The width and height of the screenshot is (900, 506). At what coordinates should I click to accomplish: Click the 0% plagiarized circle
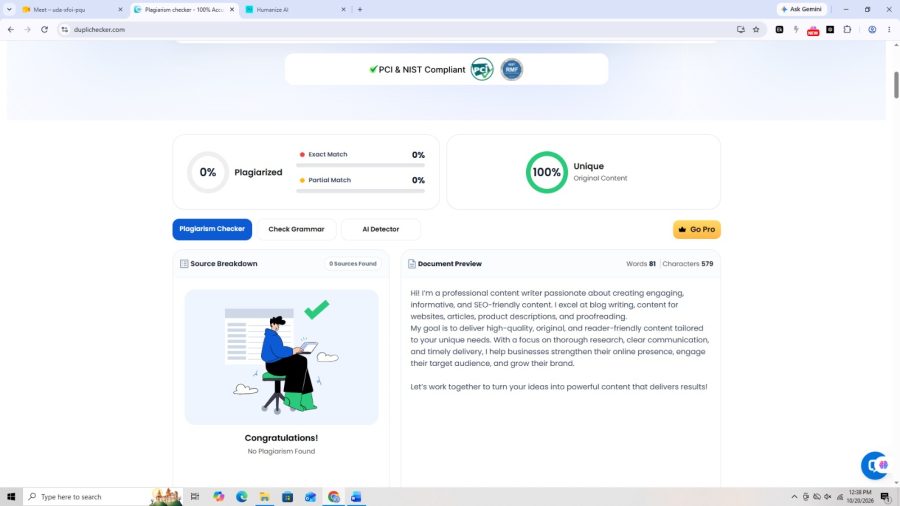(208, 172)
